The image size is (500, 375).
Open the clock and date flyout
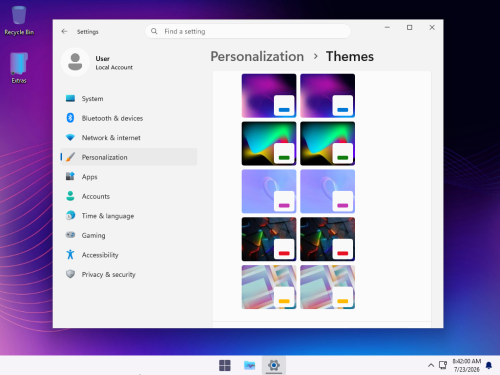[x=467, y=365]
